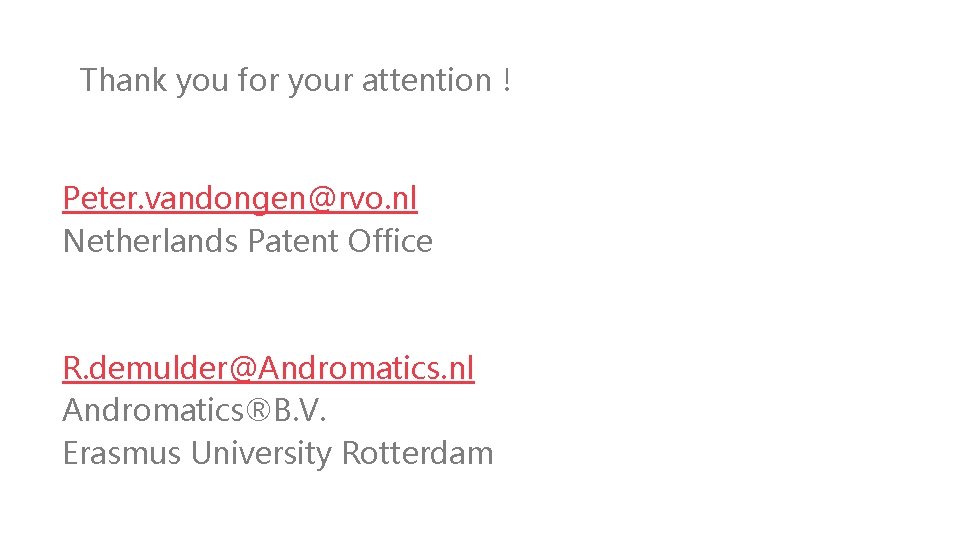Open the Peter.vandongen@rvo.nl email link
960x540 pixels.
click(x=239, y=199)
